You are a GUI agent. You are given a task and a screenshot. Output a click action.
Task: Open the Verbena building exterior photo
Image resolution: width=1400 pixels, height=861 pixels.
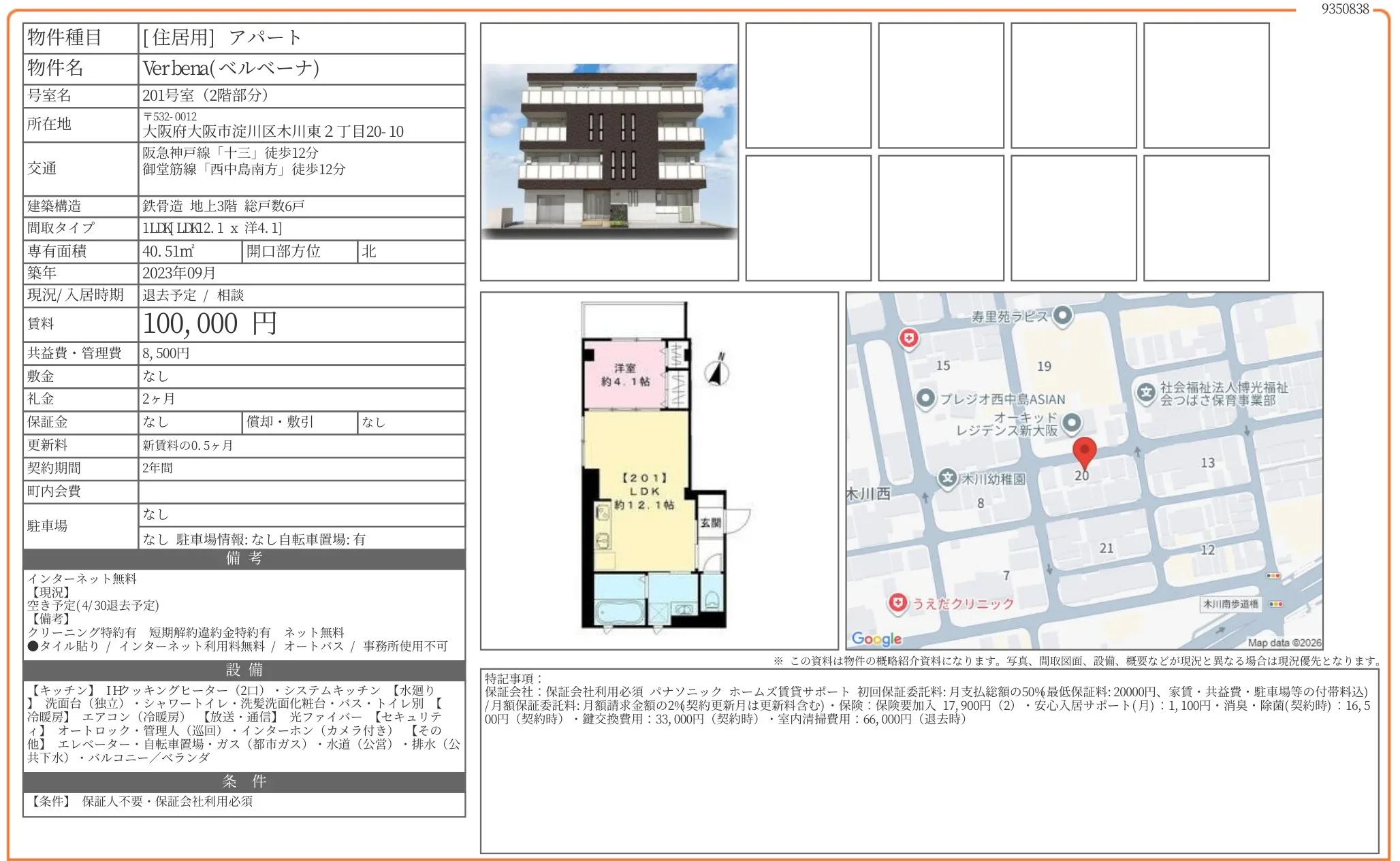[609, 152]
